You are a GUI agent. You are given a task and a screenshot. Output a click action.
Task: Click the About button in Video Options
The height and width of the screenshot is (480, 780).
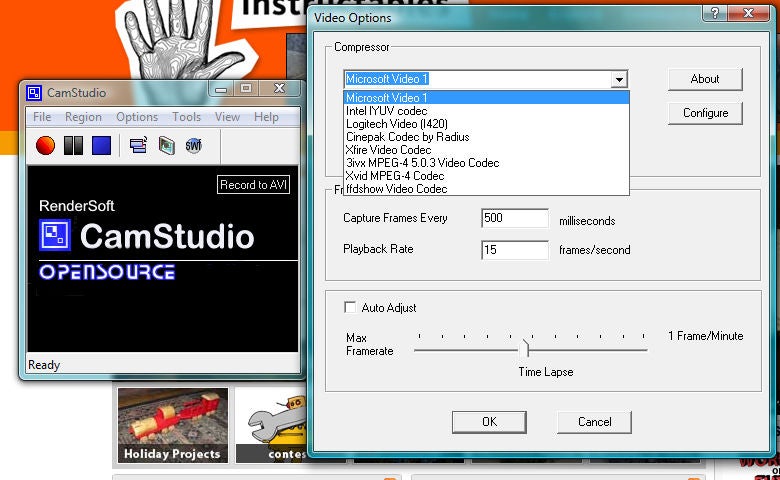click(x=705, y=79)
